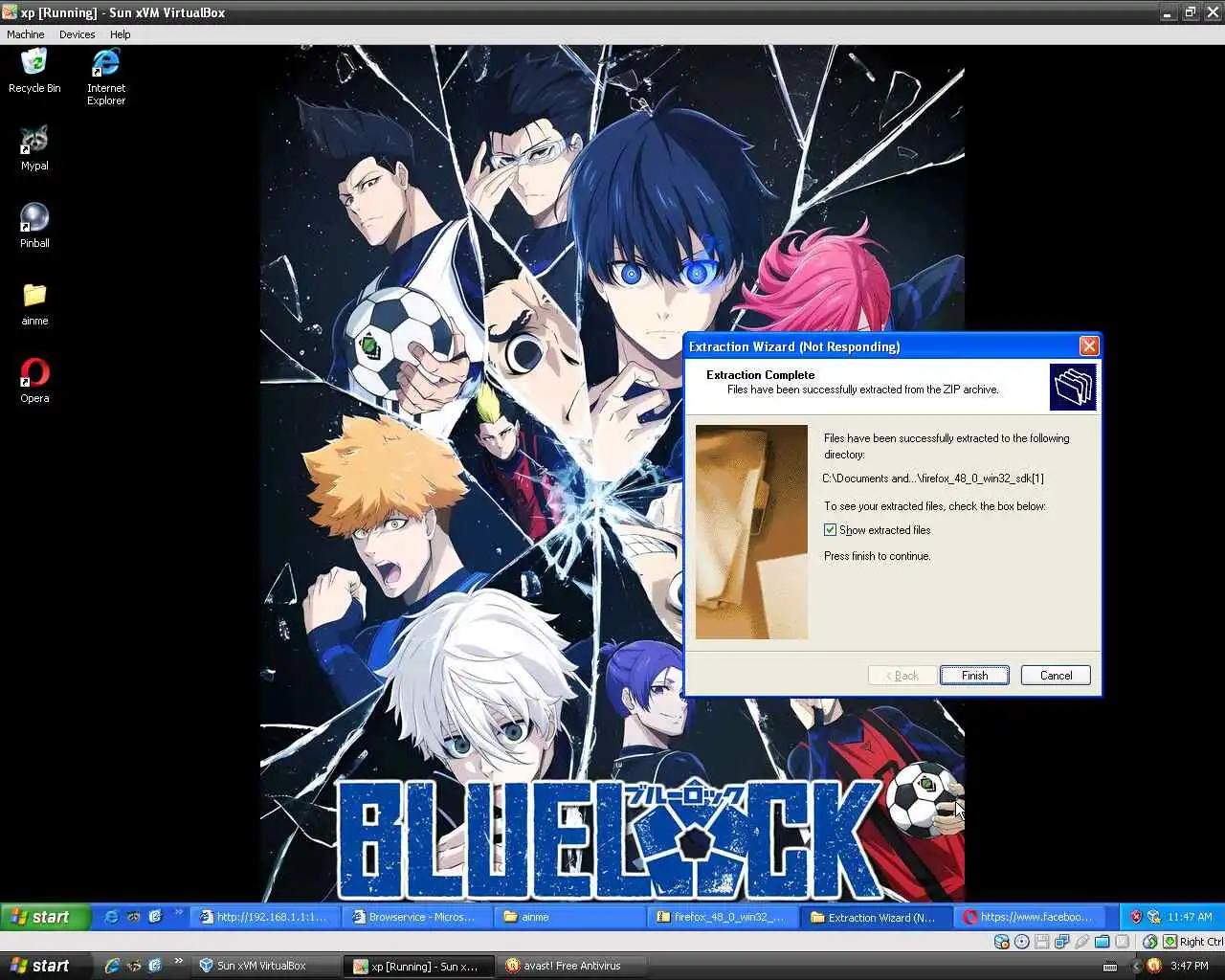Viewport: 1225px width, 980px height.
Task: Click the Extraction Wizard header folder icon
Action: [1073, 387]
